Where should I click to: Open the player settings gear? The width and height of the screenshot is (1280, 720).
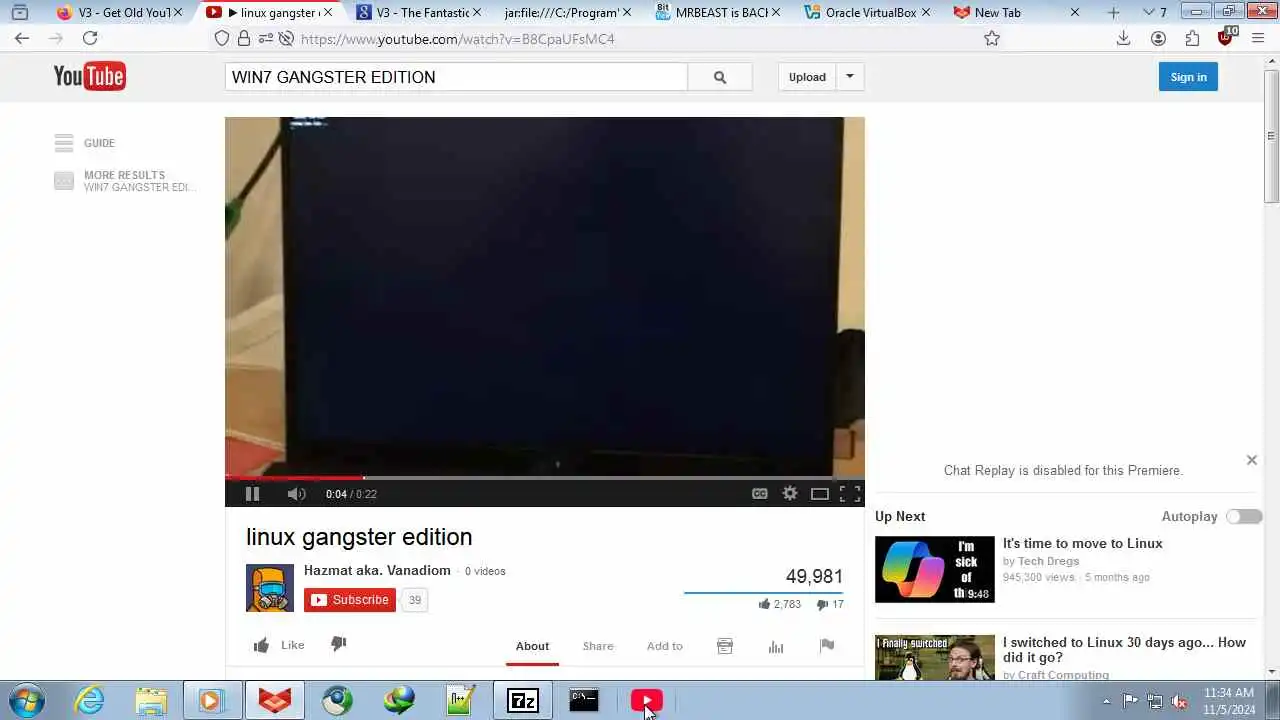790,494
